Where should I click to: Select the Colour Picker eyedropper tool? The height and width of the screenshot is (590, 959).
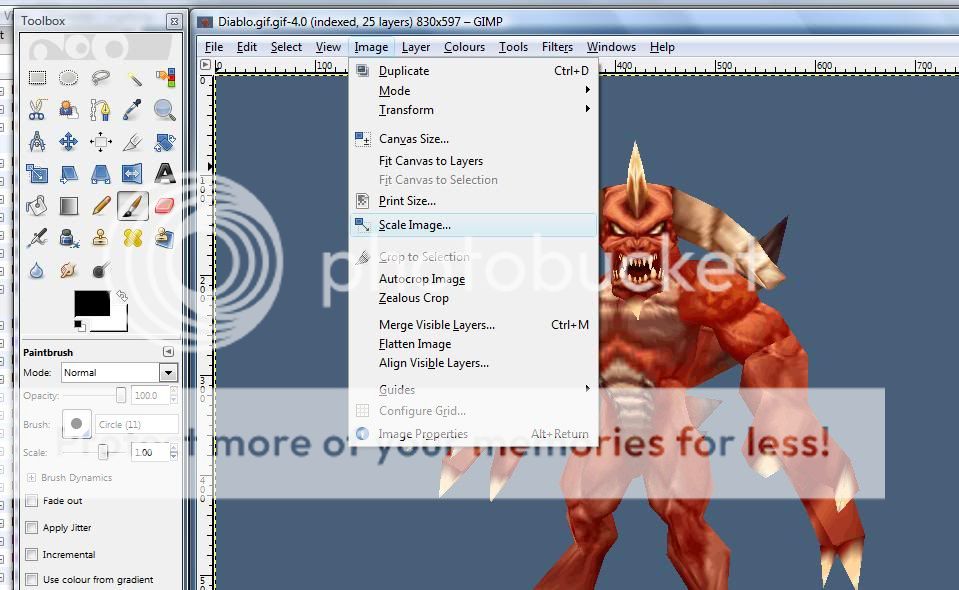point(133,110)
